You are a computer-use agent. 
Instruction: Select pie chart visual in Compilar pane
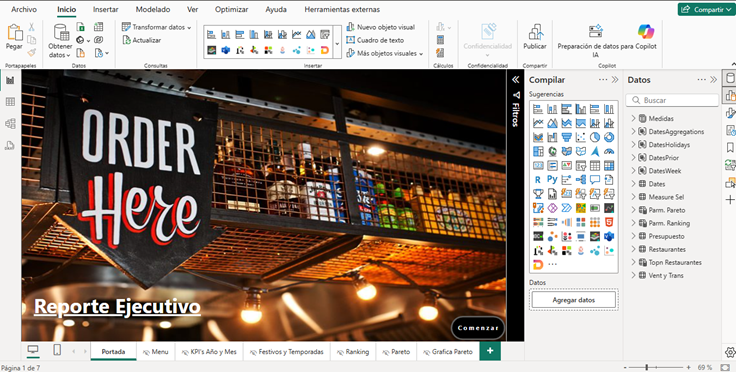coord(595,137)
